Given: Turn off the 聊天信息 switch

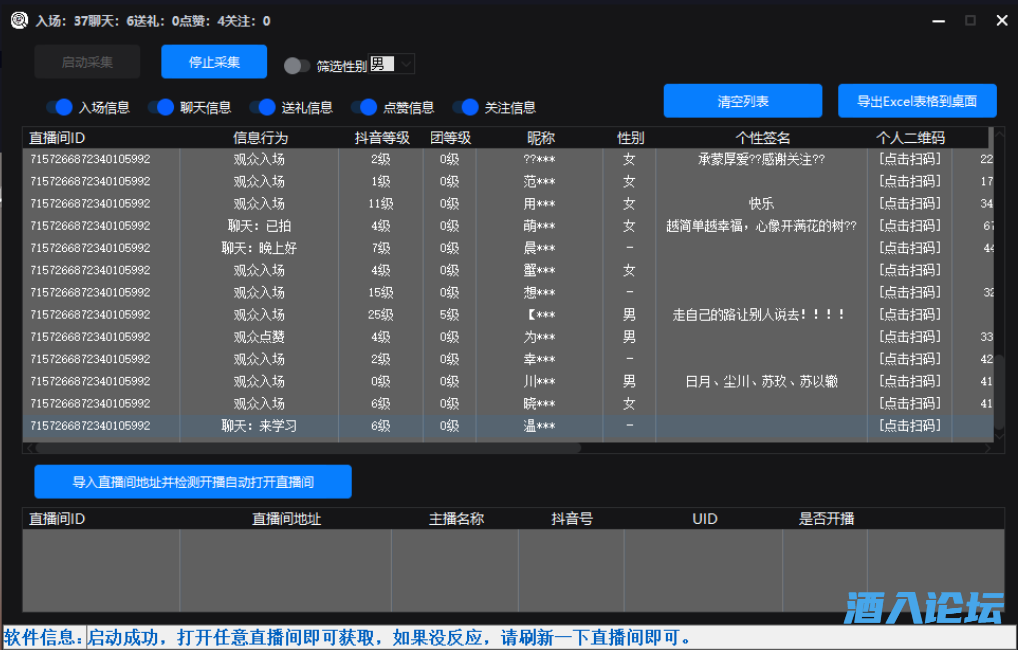Looking at the screenshot, I should click(161, 107).
